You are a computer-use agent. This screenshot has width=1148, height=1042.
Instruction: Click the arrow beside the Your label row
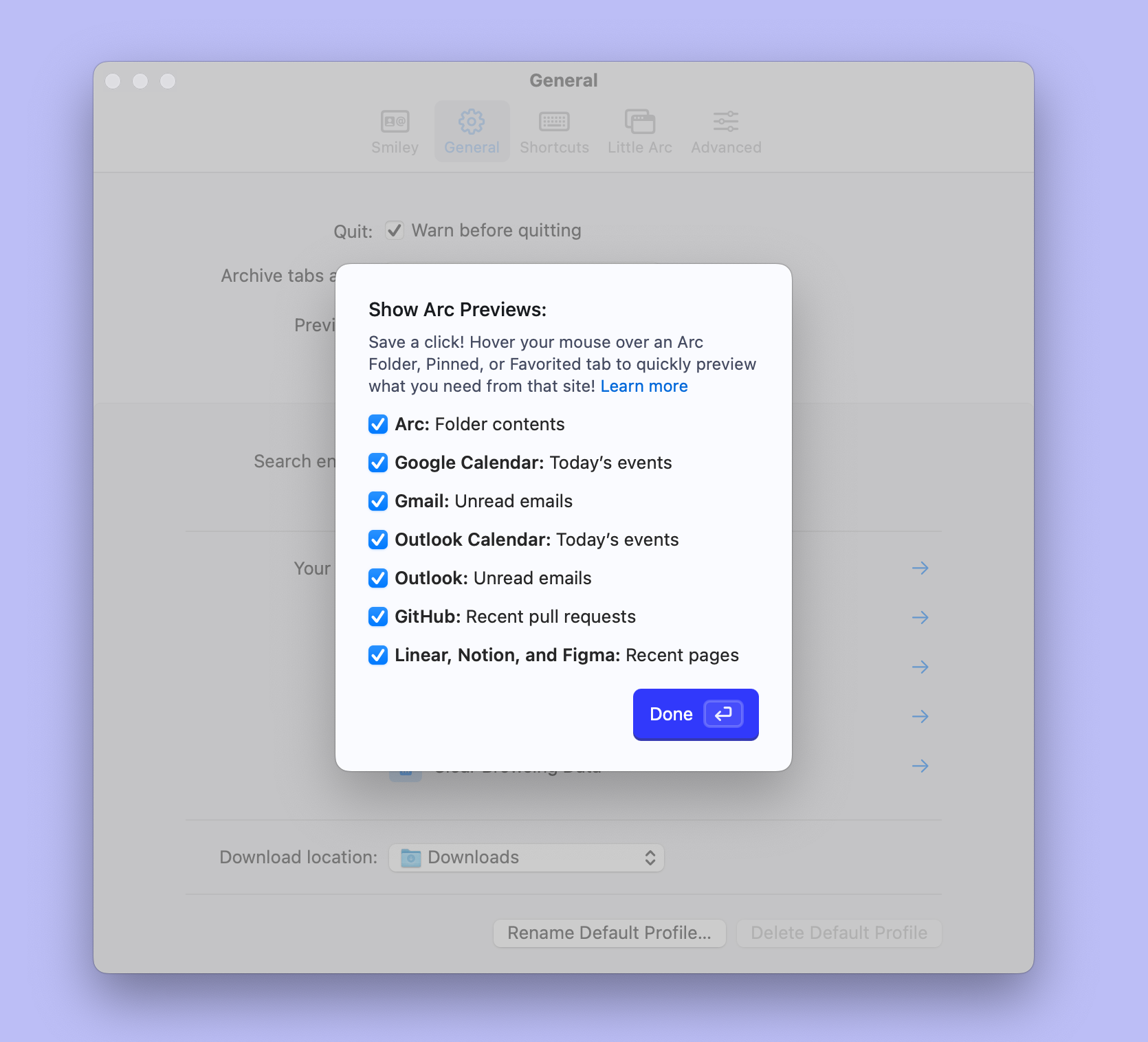[x=920, y=568]
